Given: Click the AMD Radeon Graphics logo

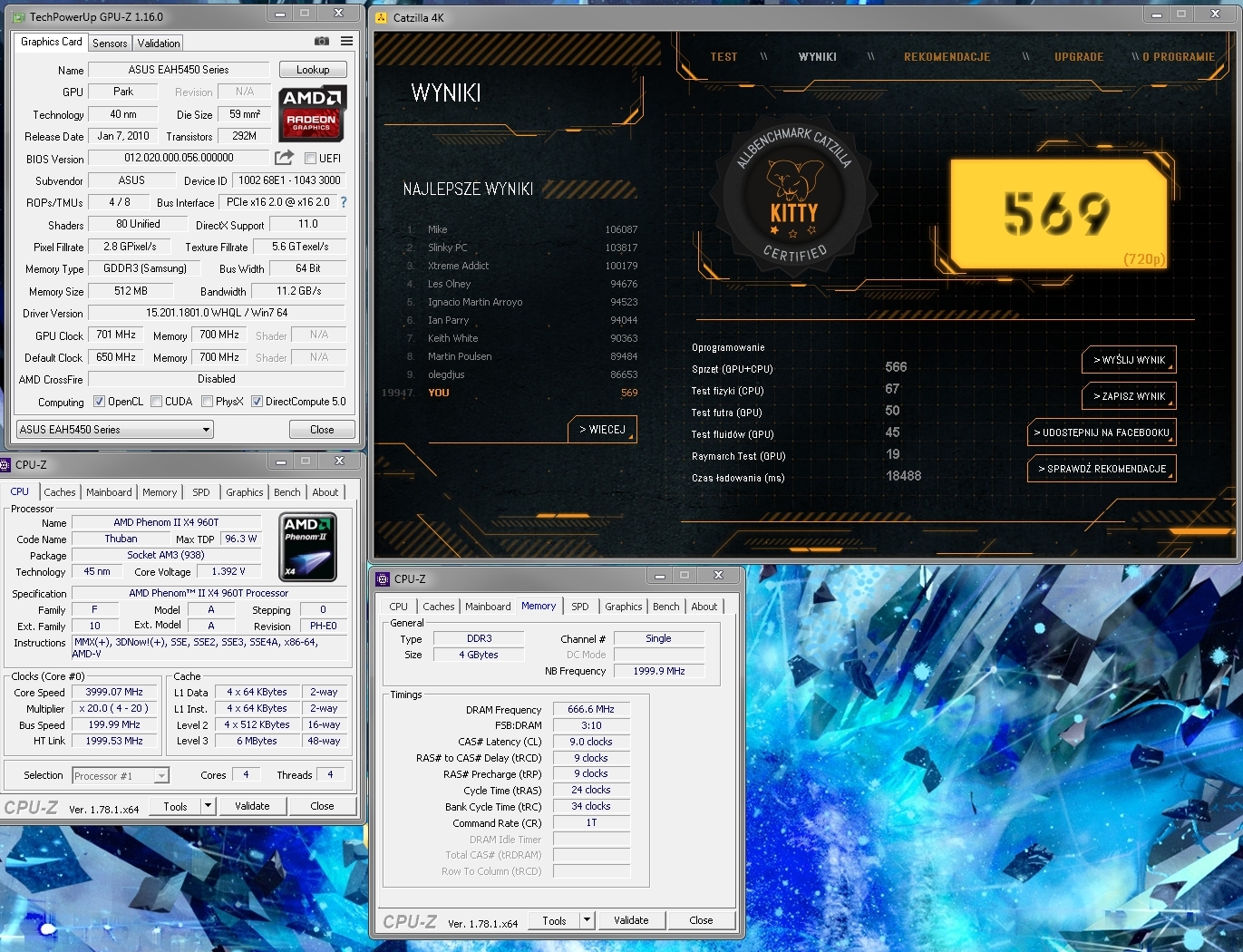Looking at the screenshot, I should coord(312,114).
